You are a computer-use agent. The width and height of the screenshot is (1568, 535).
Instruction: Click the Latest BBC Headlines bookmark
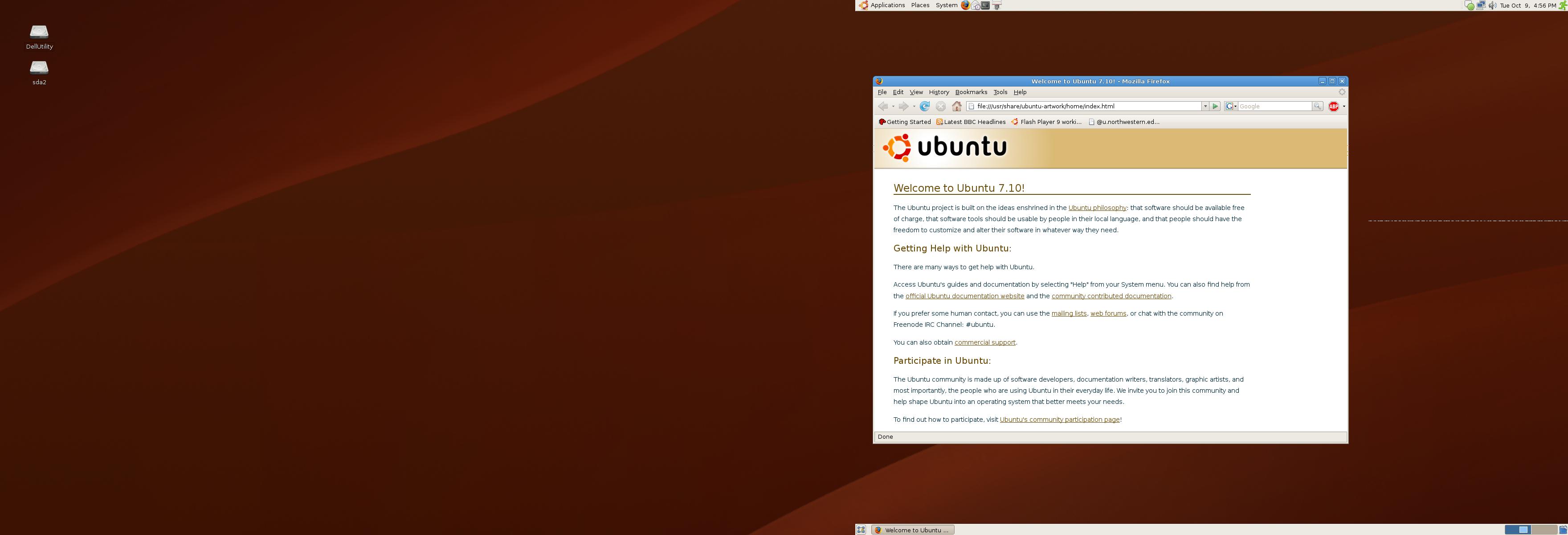coord(971,122)
